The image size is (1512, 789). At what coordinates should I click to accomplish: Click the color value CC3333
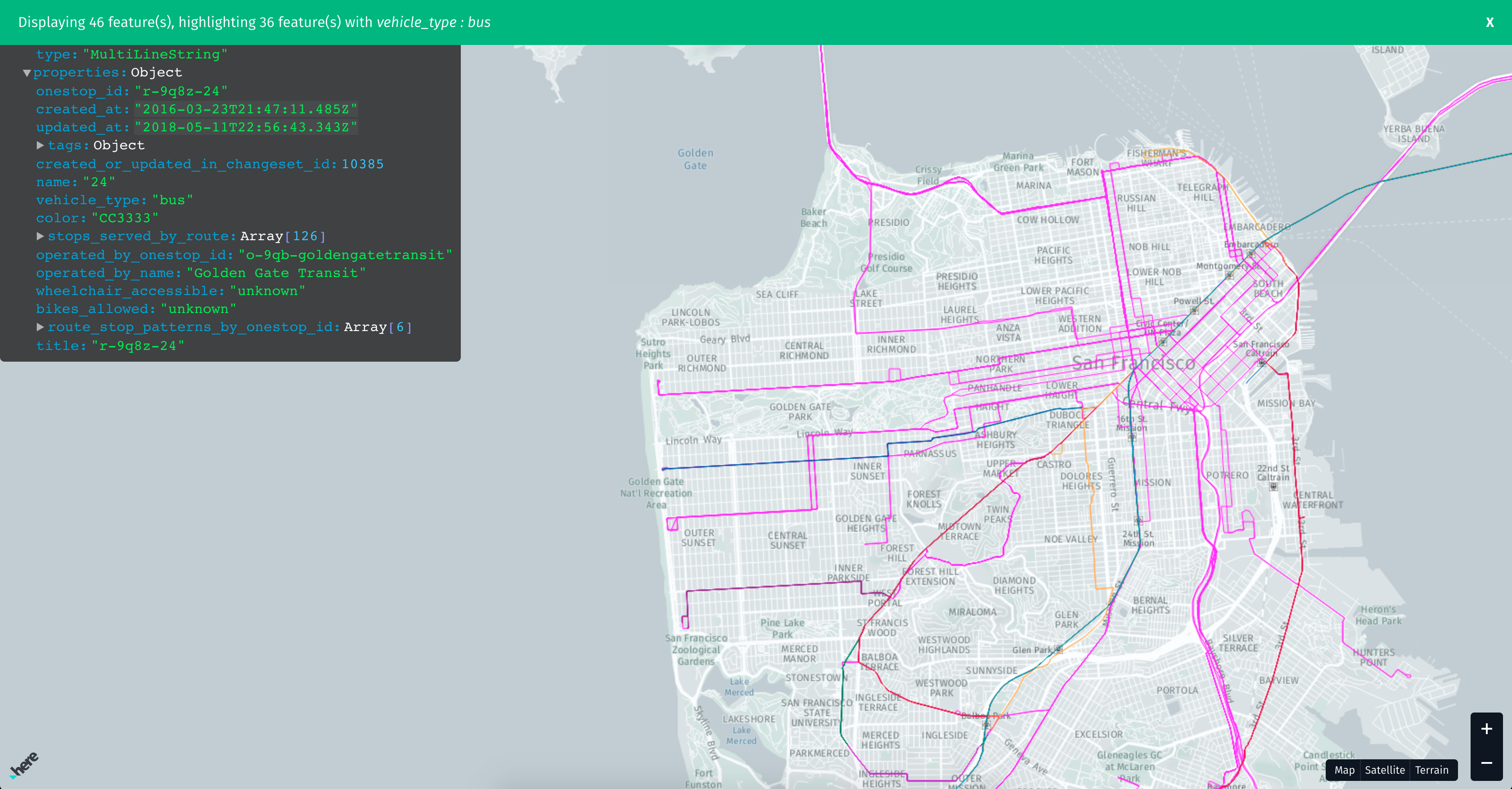coord(125,218)
